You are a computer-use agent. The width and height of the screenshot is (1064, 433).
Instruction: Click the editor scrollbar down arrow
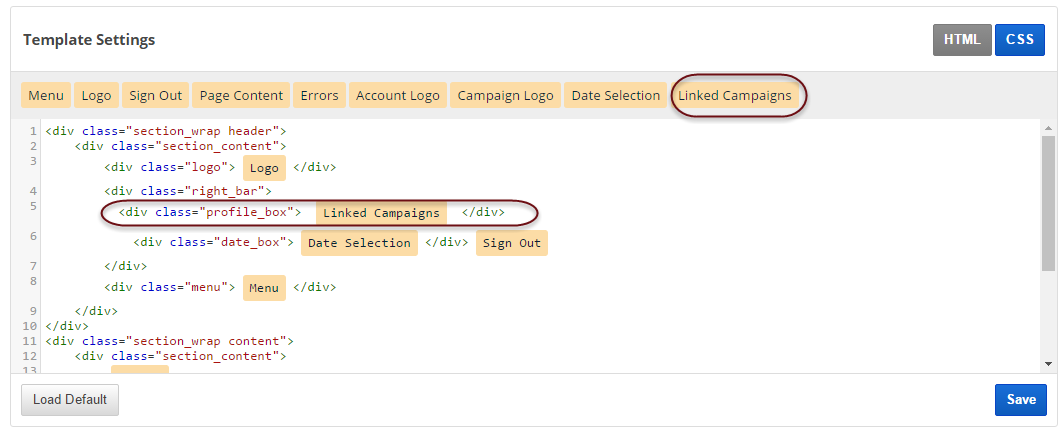pos(1048,363)
